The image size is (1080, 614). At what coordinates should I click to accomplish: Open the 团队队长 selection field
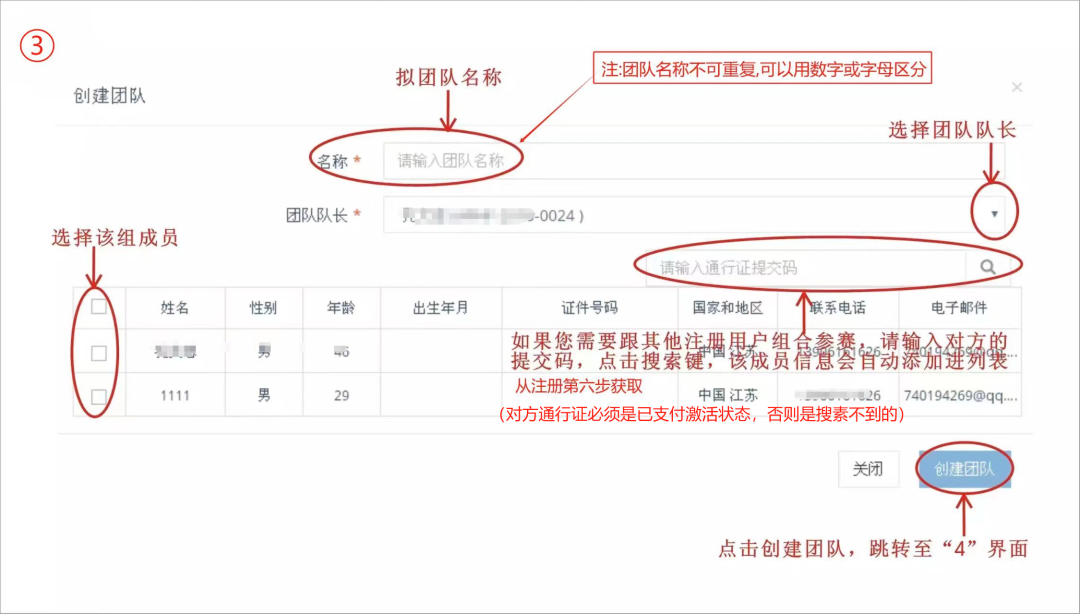click(x=680, y=215)
